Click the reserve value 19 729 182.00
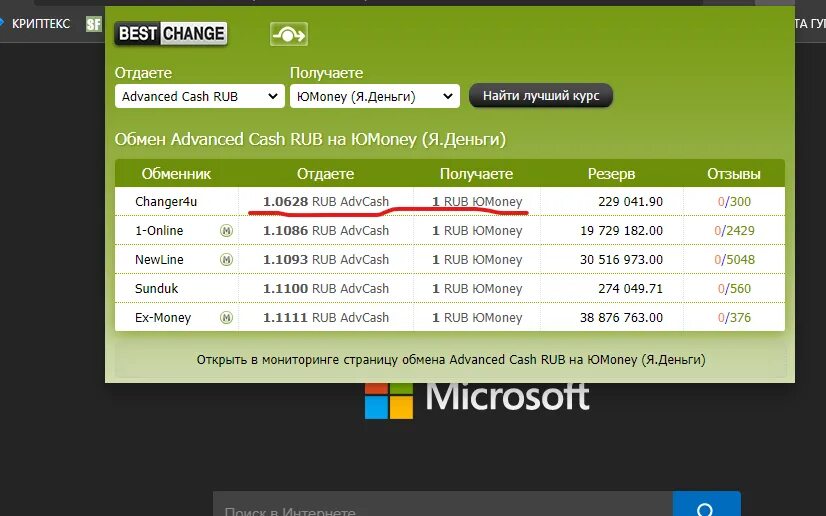The image size is (826, 516). (622, 231)
